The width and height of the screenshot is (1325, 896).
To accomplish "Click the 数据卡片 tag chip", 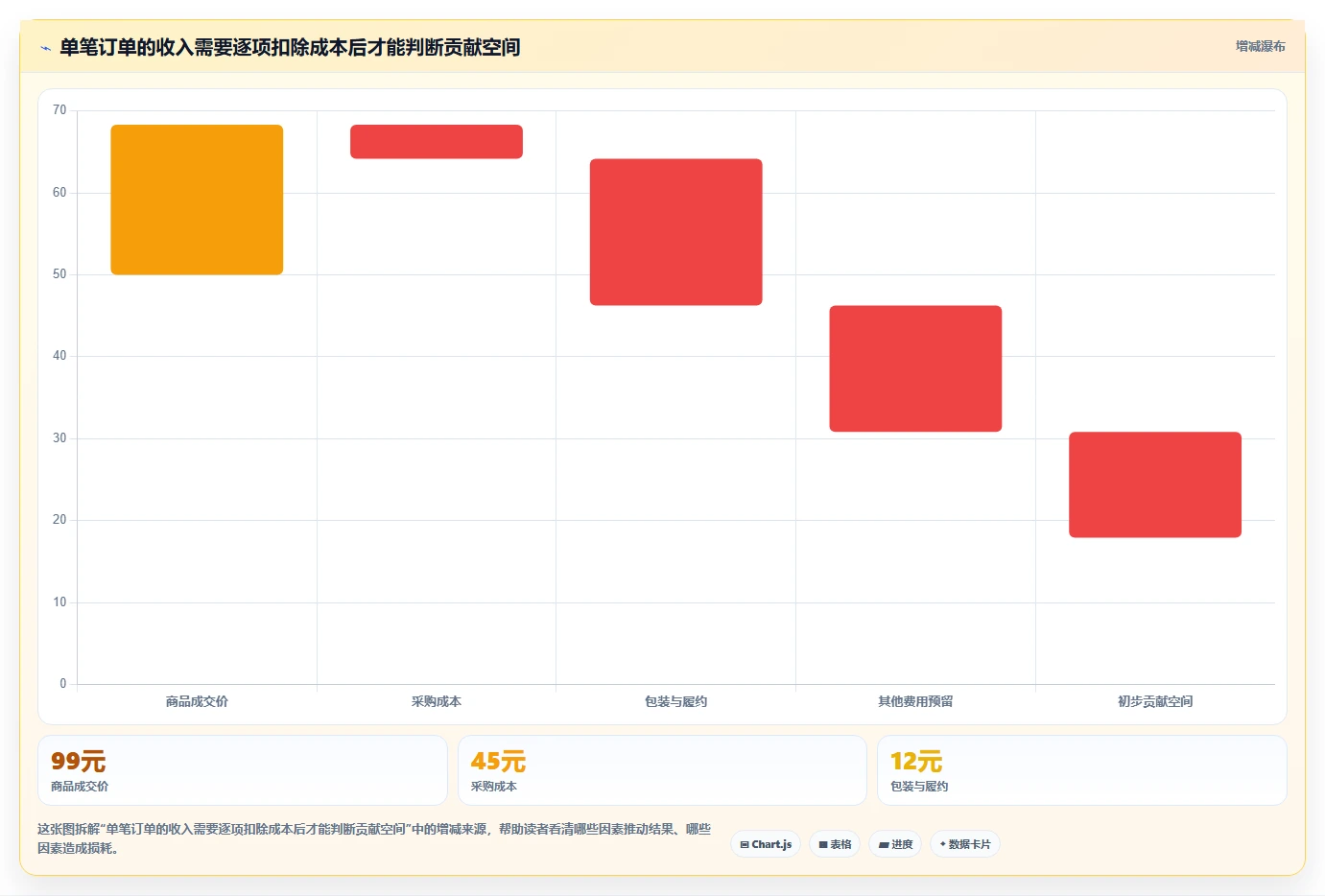I will [x=965, y=844].
